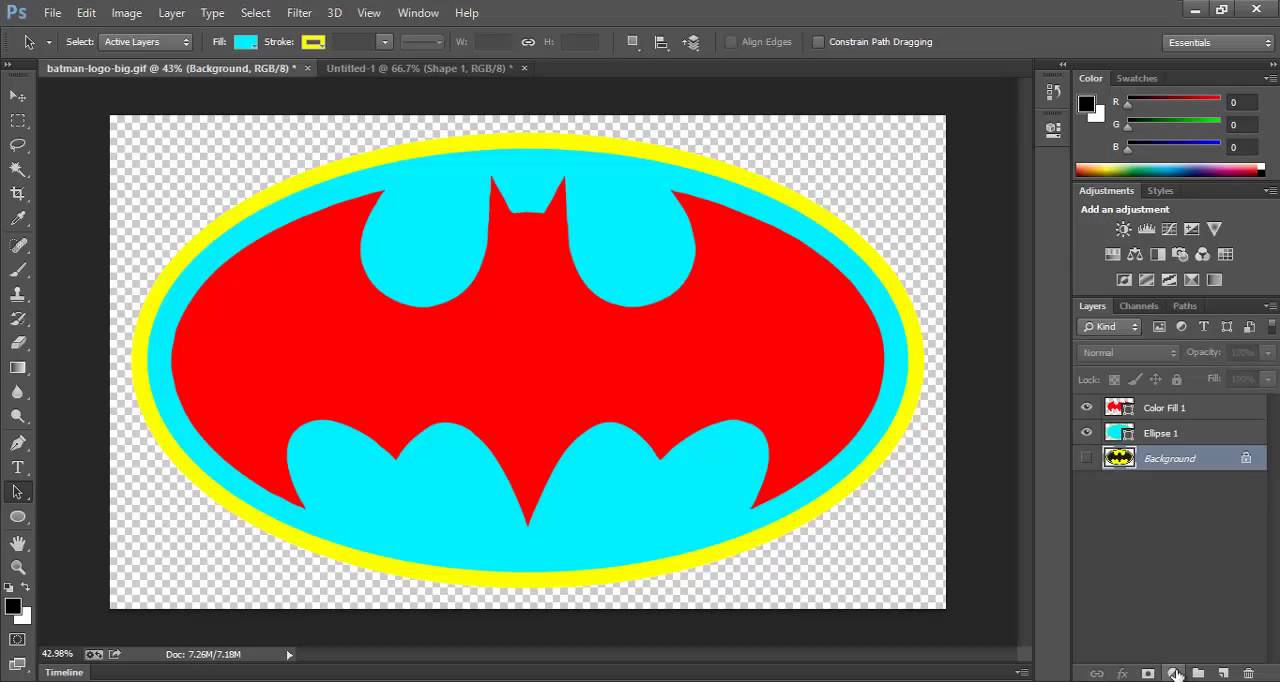Add a Photo Filter adjustment
The width and height of the screenshot is (1280, 682).
point(1180,255)
